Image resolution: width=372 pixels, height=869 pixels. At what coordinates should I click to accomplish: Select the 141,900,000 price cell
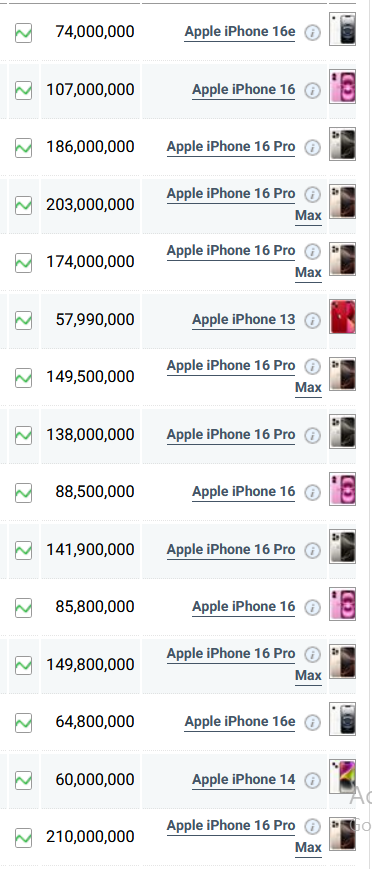coord(90,550)
